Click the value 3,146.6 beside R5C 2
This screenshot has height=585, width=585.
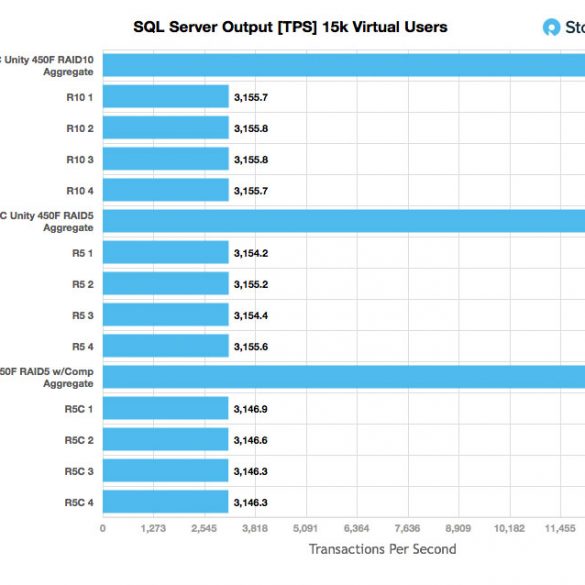pyautogui.click(x=250, y=441)
